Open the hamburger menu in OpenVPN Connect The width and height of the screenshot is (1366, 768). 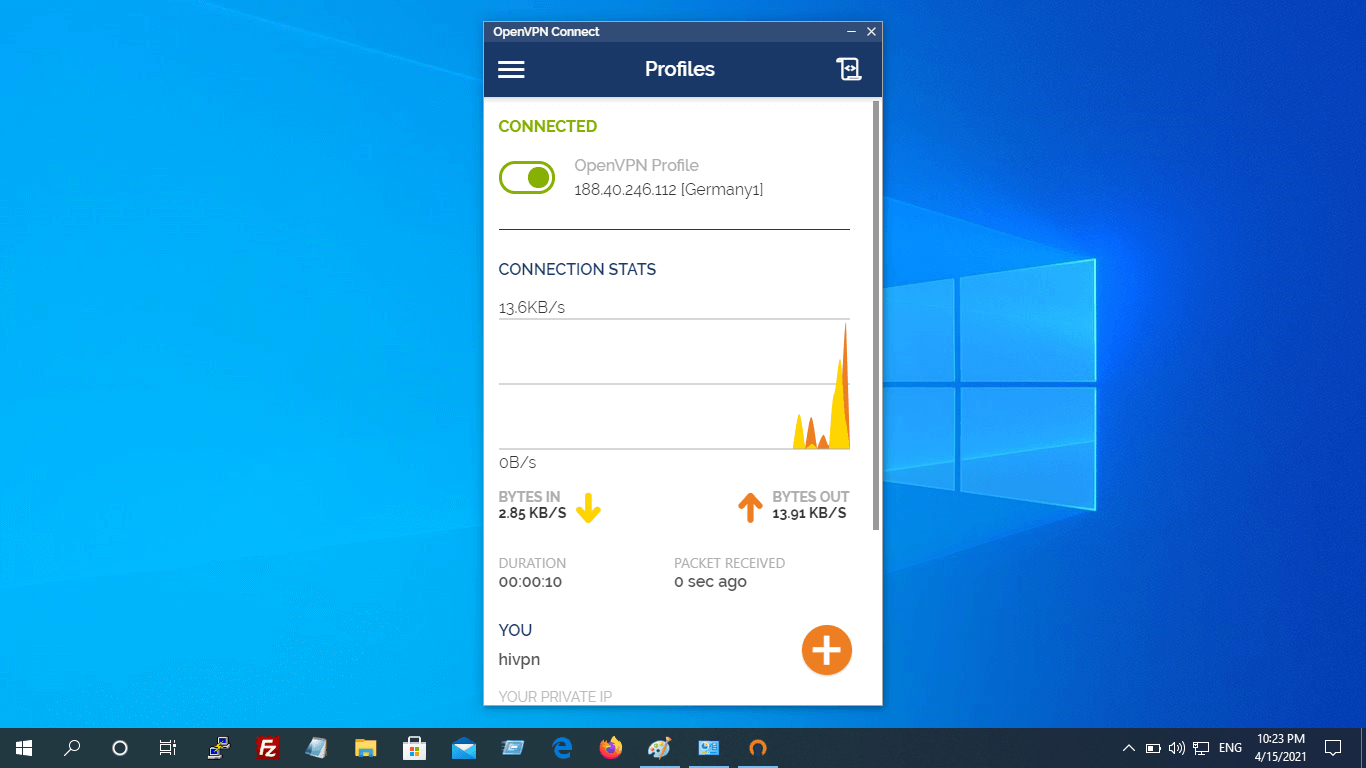511,69
